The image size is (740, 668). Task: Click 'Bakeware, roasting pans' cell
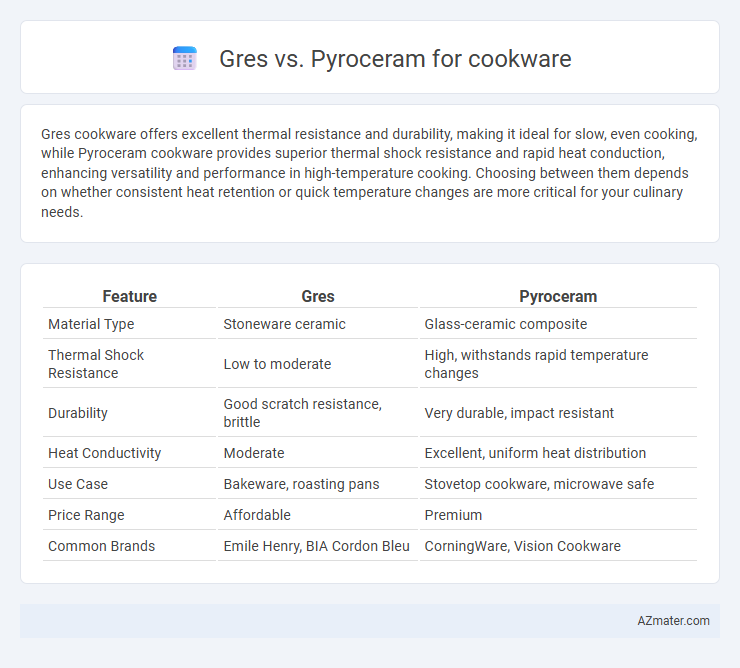[x=301, y=484]
